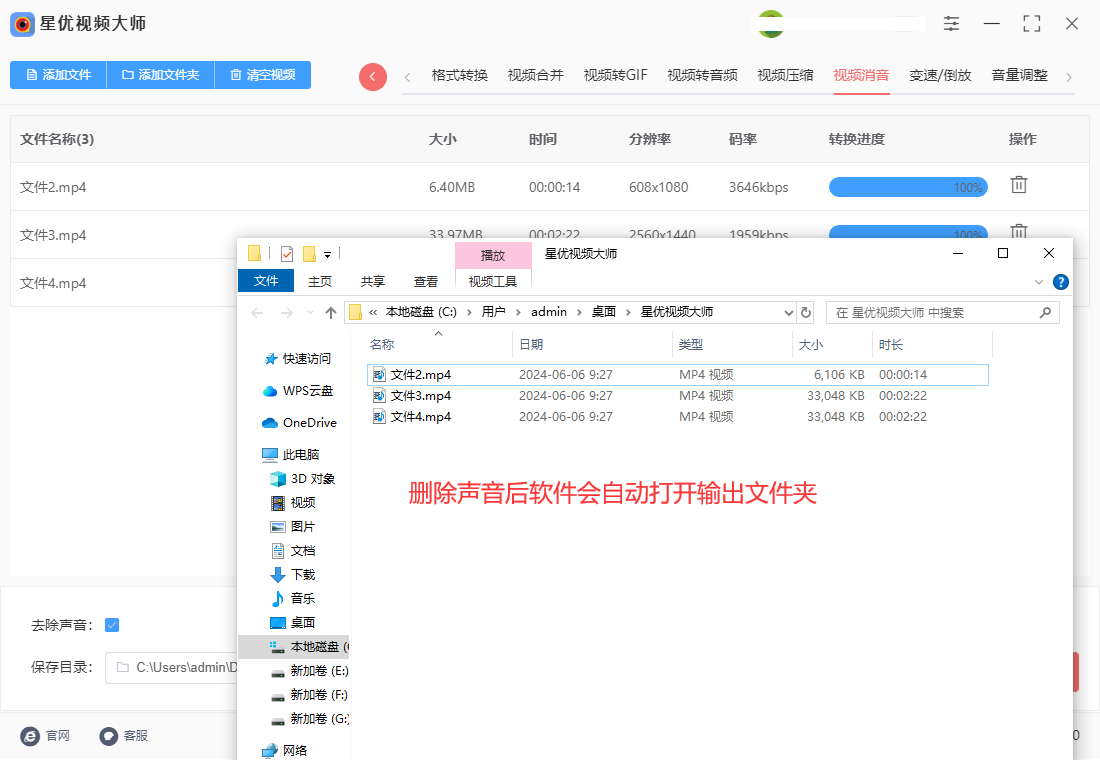Select 新加卷 (F:) drive
The image size is (1100, 760).
pyautogui.click(x=309, y=695)
